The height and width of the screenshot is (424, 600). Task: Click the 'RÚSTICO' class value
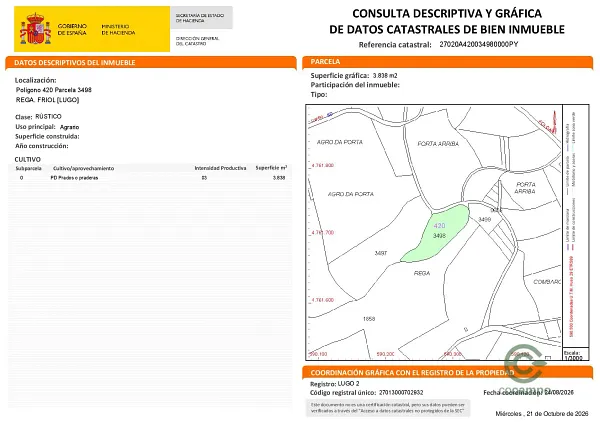[48, 116]
